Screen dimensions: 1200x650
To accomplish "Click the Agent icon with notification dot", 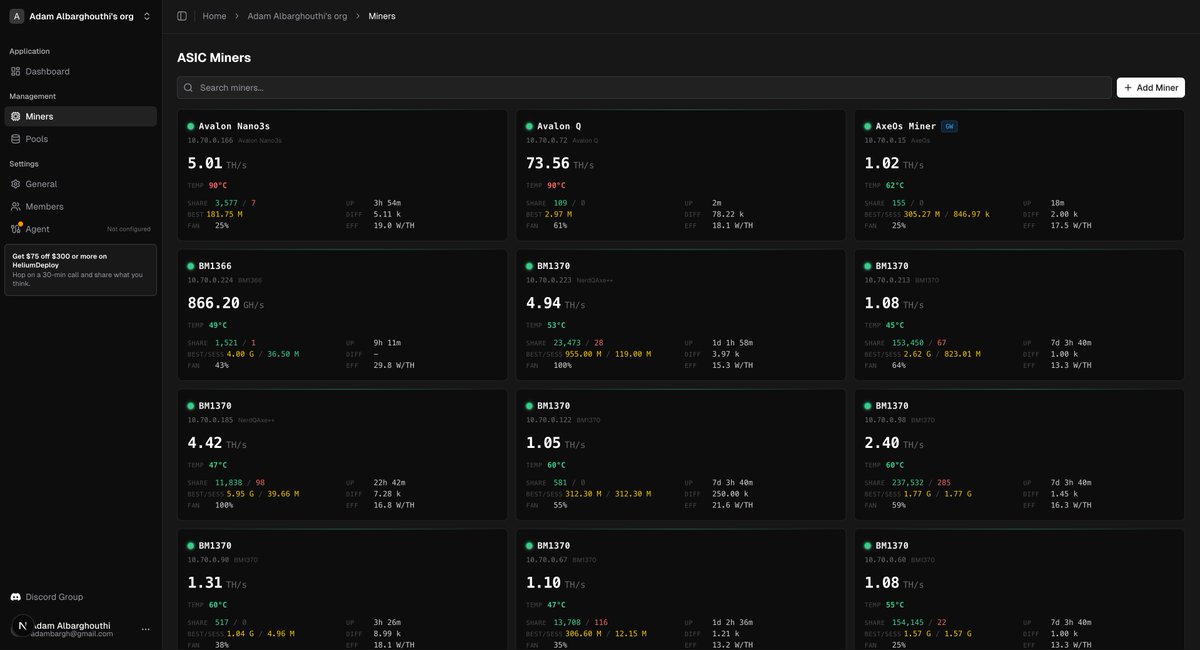I will click(x=15, y=229).
